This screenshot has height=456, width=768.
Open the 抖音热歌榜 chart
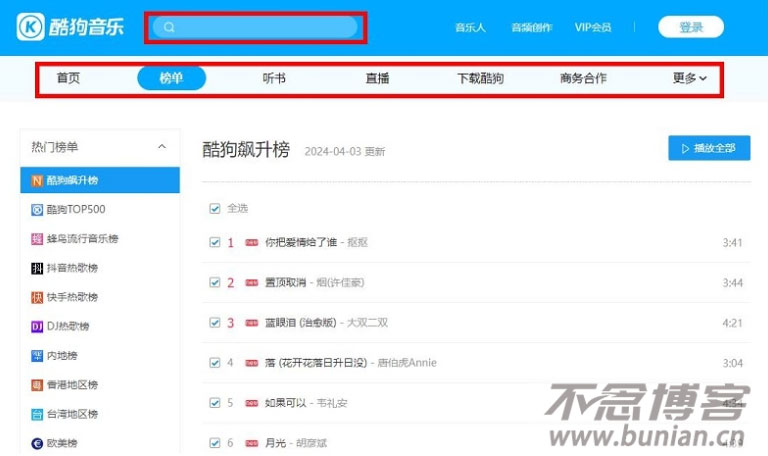click(x=72, y=268)
